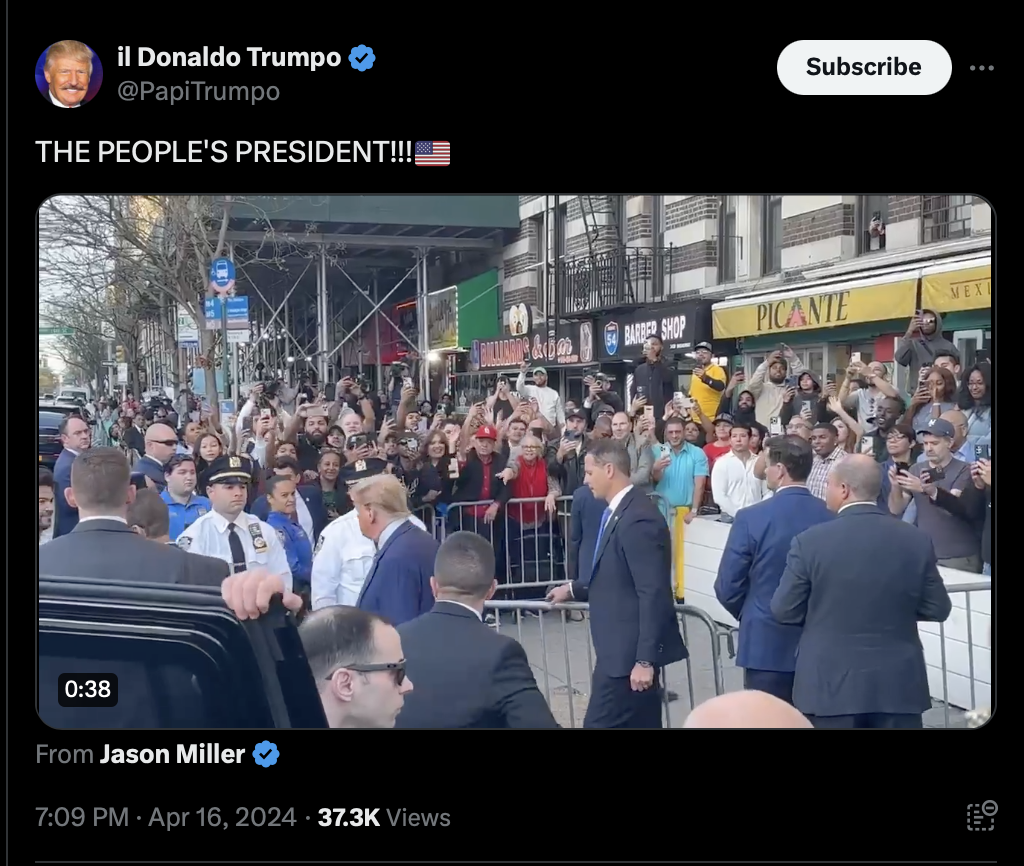The width and height of the screenshot is (1024, 866).
Task: Open Jason Miller's profile link
Action: point(172,754)
